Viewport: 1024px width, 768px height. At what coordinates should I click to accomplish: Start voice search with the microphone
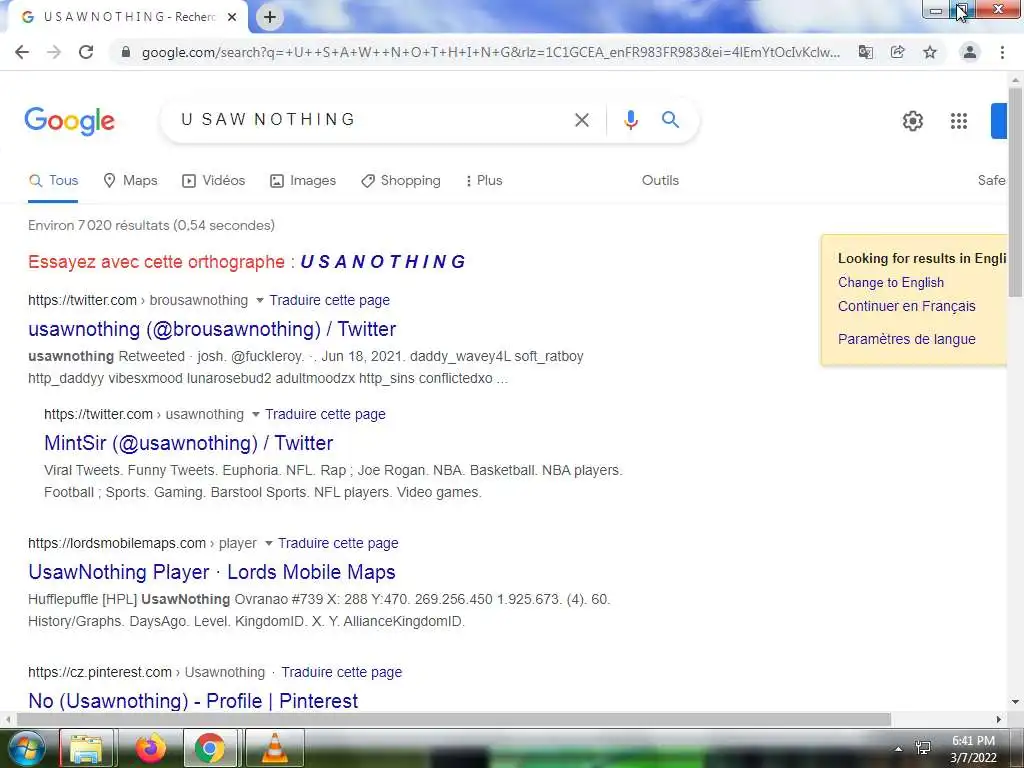pos(631,120)
